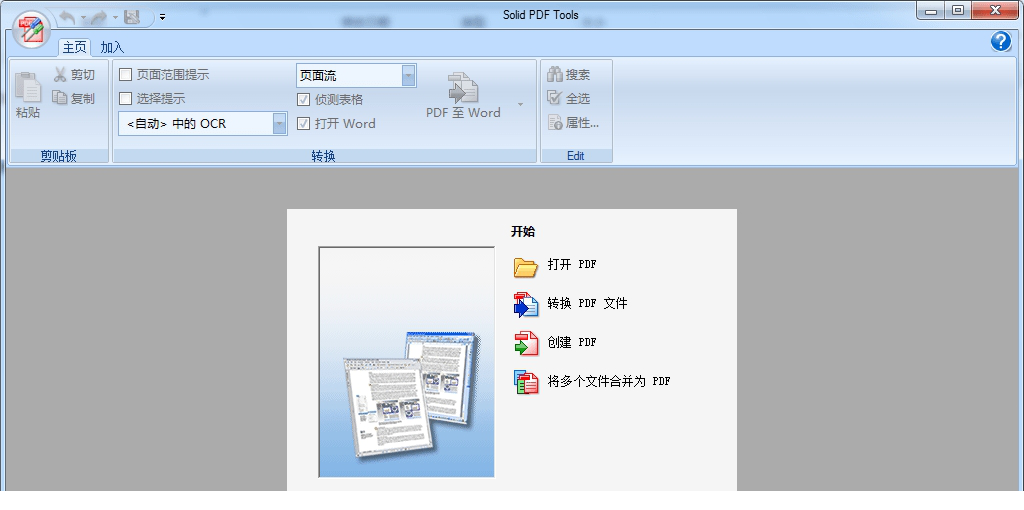Restore down the Solid PDF Tools window
This screenshot has height=510, width=1024.
tap(958, 10)
